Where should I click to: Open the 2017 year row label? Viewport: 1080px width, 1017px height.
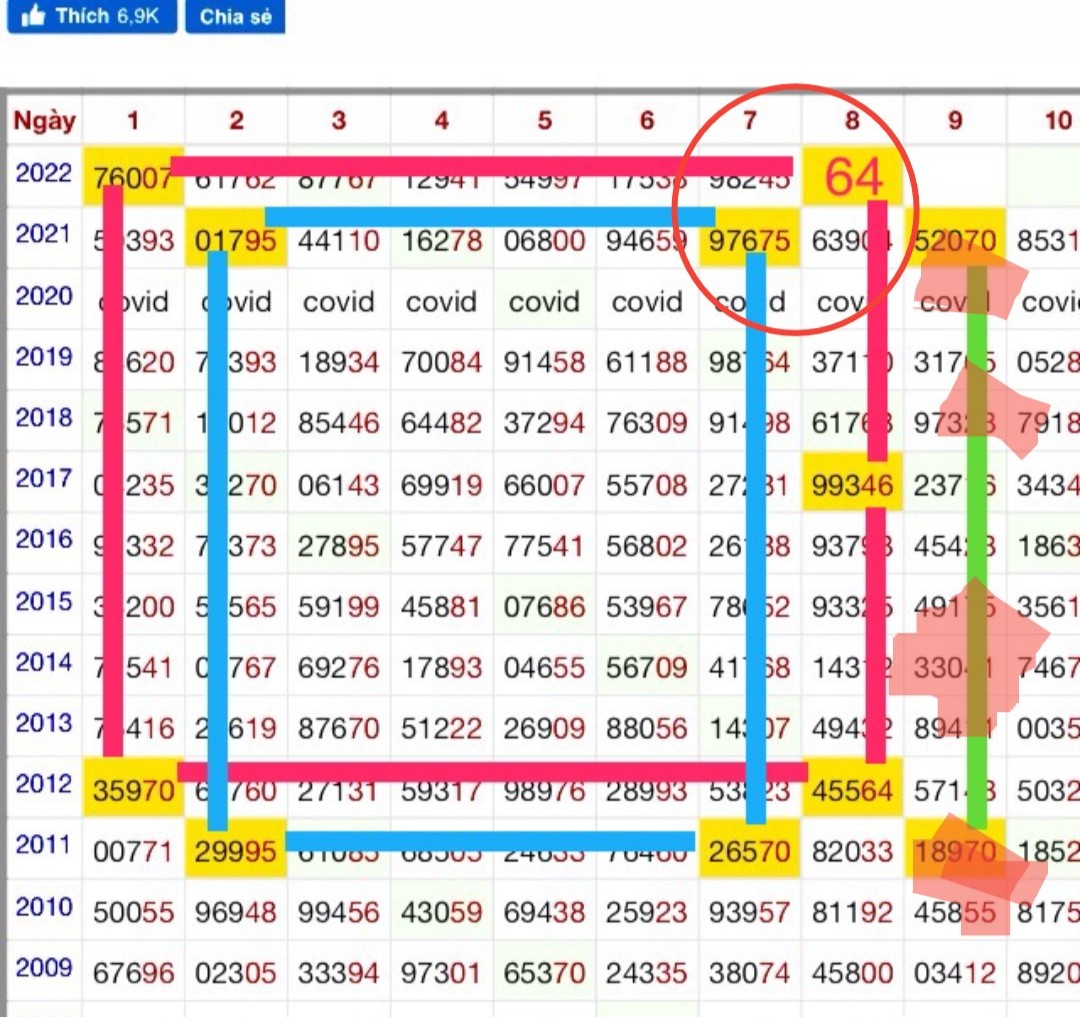pyautogui.click(x=44, y=479)
